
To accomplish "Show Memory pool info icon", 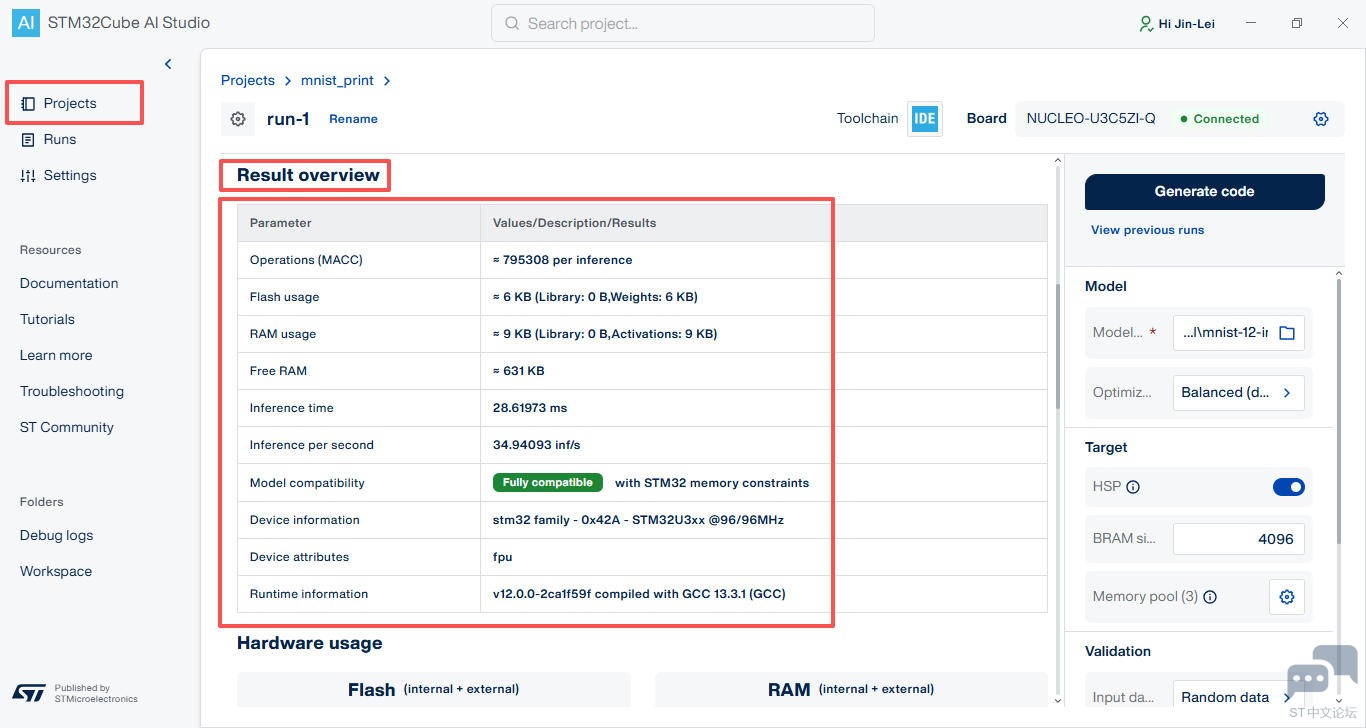I will tap(1210, 597).
